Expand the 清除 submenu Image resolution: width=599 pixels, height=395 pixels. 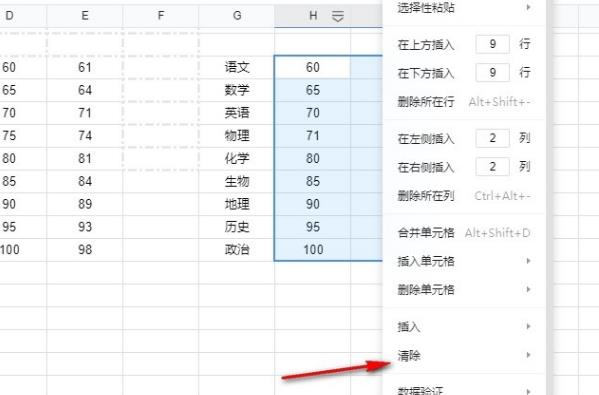tap(464, 355)
